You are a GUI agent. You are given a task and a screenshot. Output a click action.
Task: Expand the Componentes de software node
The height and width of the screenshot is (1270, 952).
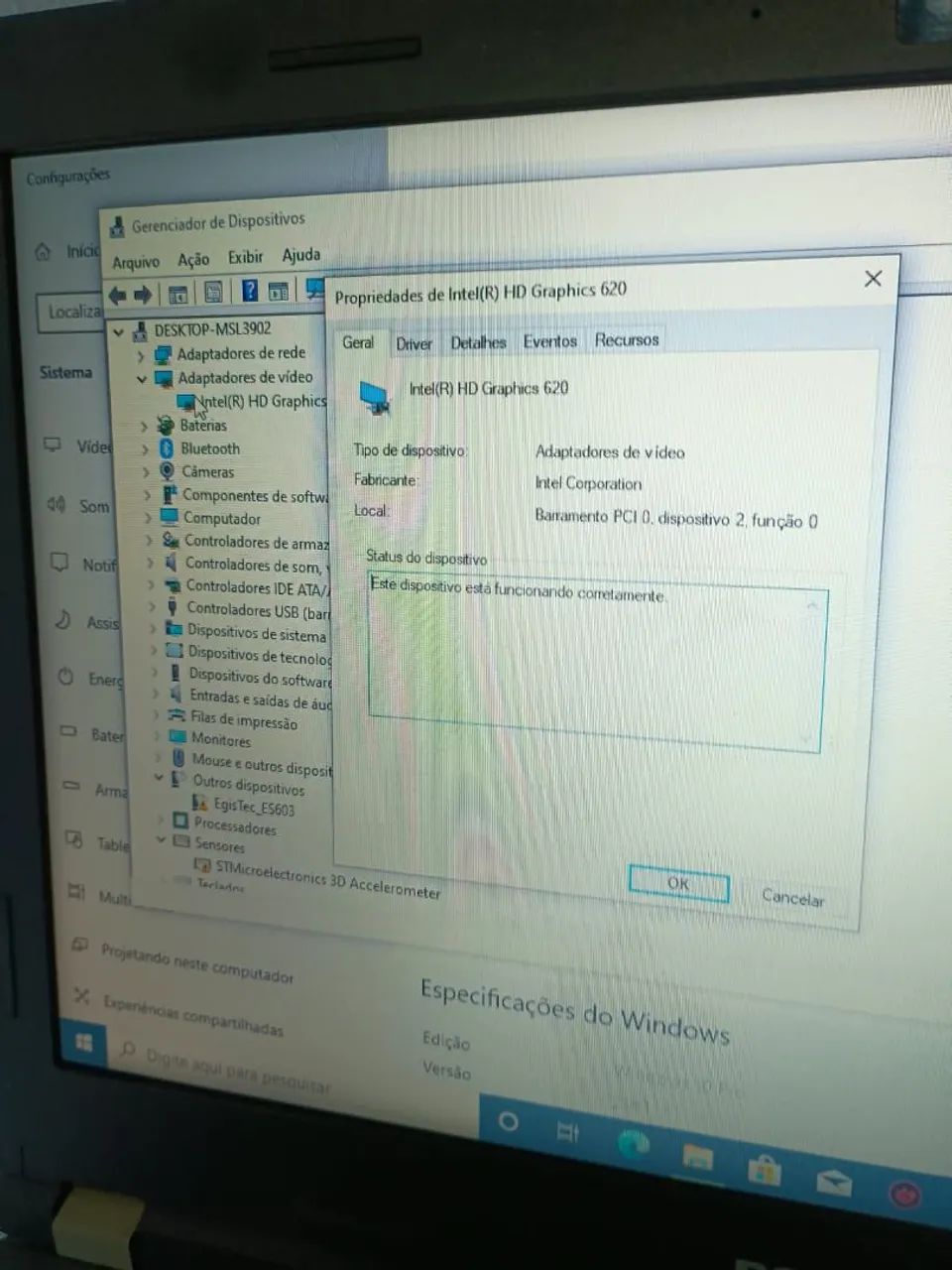coord(148,495)
